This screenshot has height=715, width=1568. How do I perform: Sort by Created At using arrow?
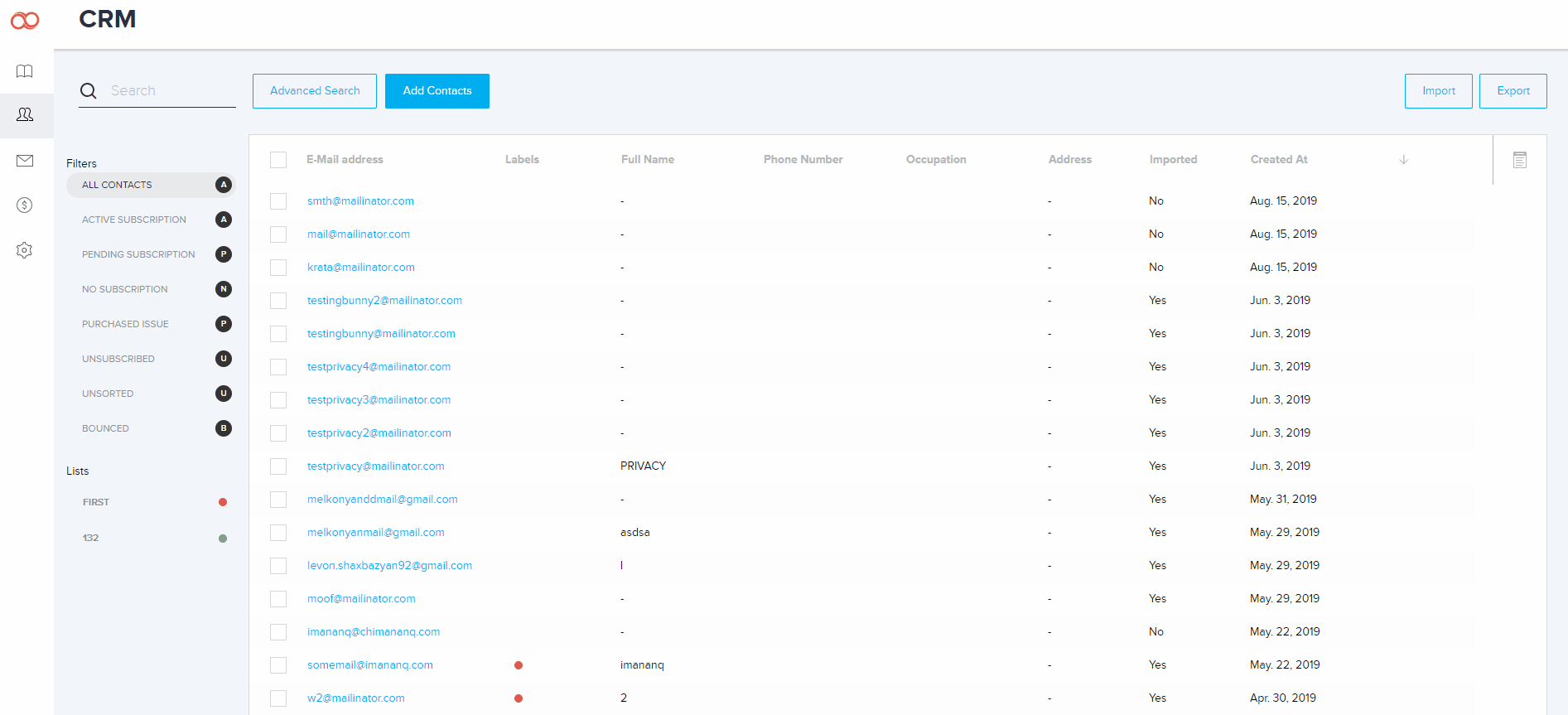pyautogui.click(x=1403, y=160)
